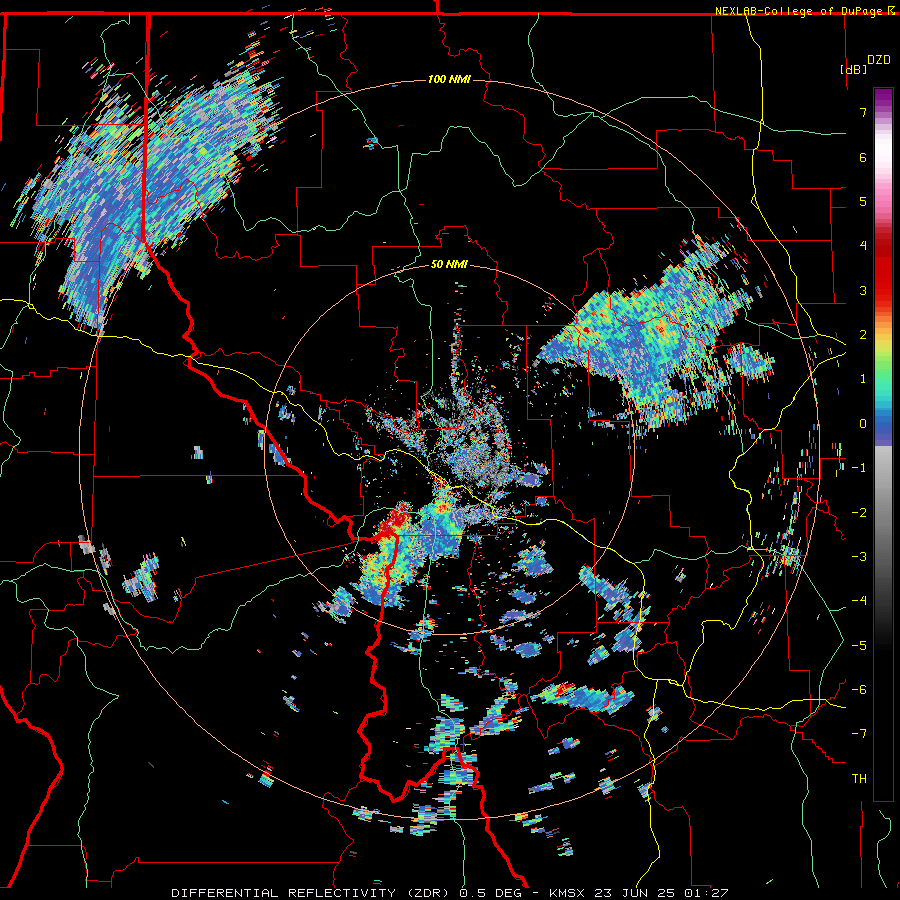Click the "7" value on the scale
The width and height of the screenshot is (900, 900).
tap(863, 112)
